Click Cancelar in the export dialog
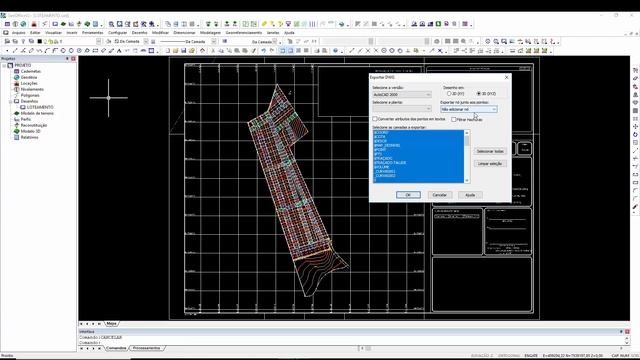This screenshot has height=360, width=640. (x=440, y=195)
